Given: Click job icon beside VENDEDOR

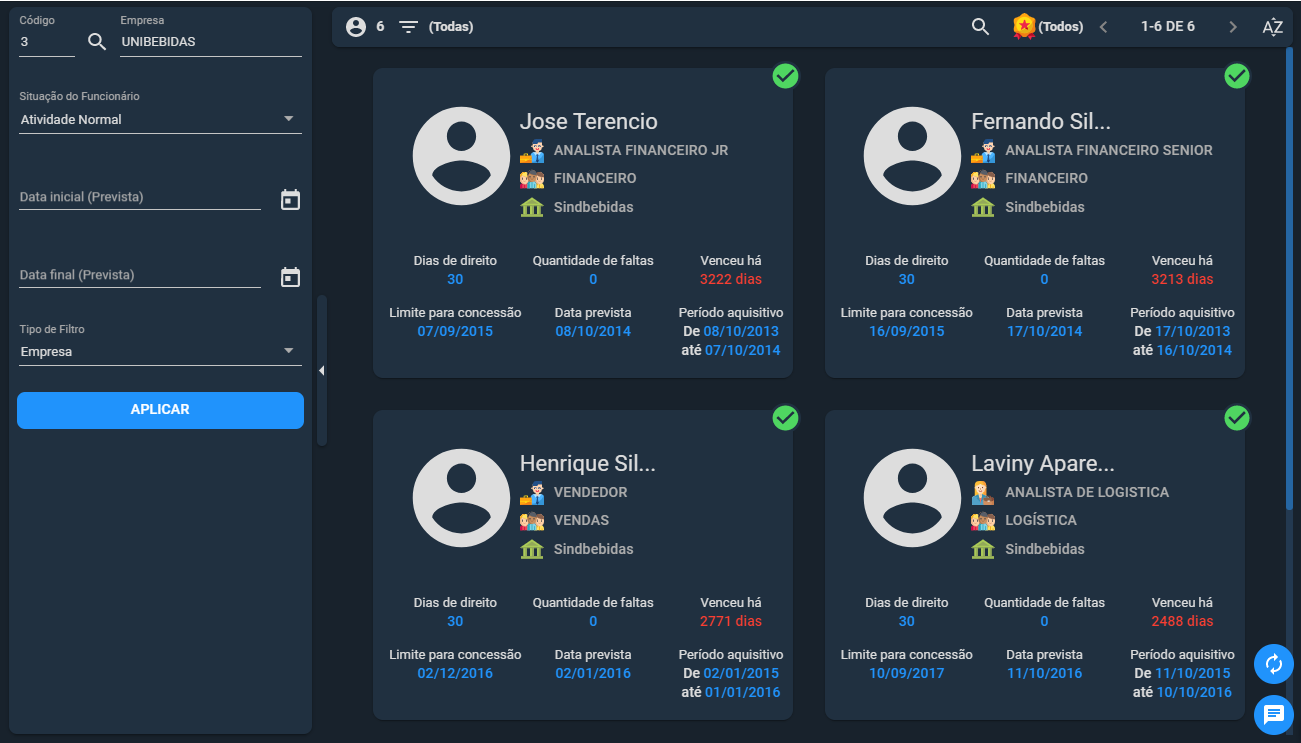Looking at the screenshot, I should pos(532,493).
